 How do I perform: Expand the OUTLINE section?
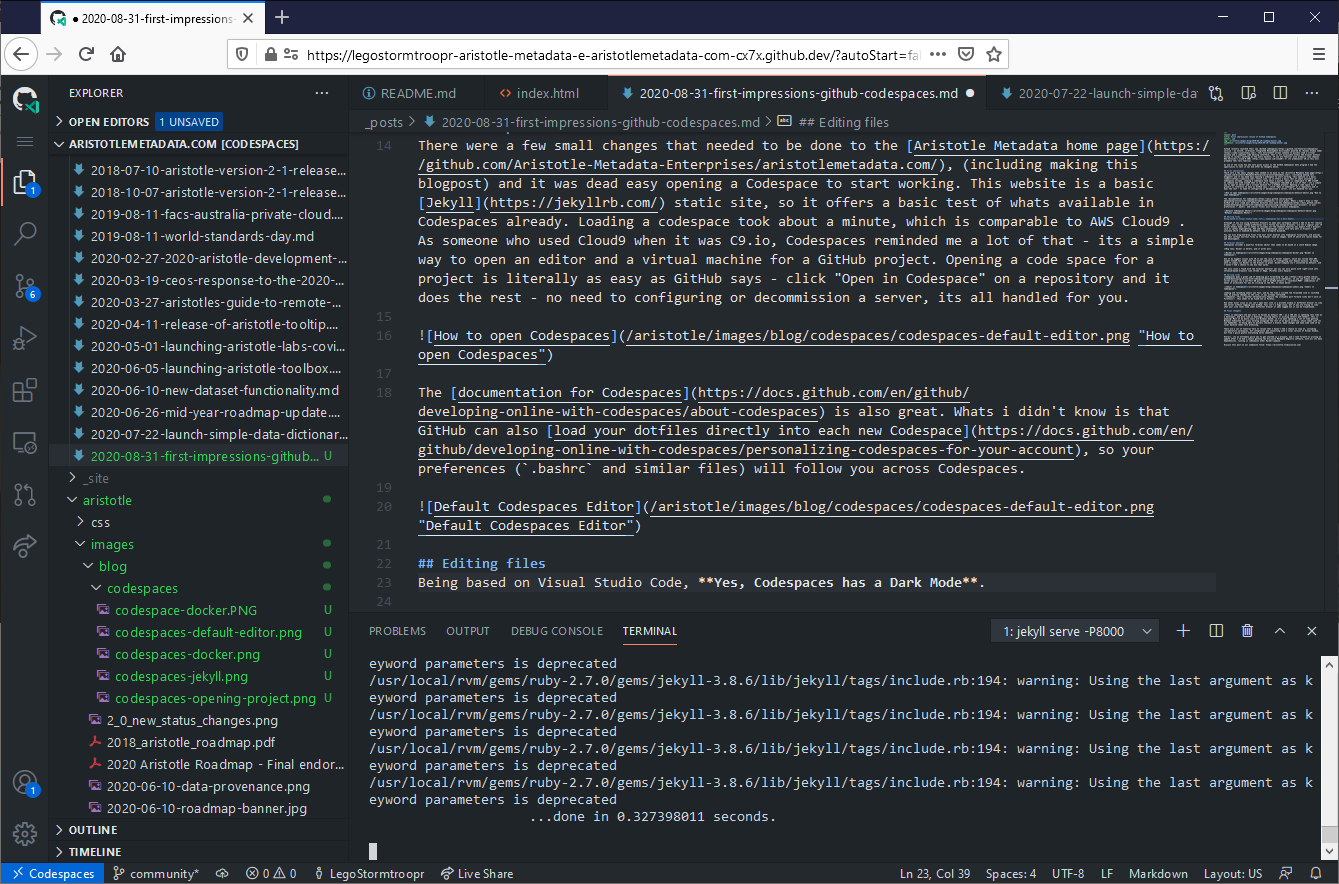[x=200, y=830]
